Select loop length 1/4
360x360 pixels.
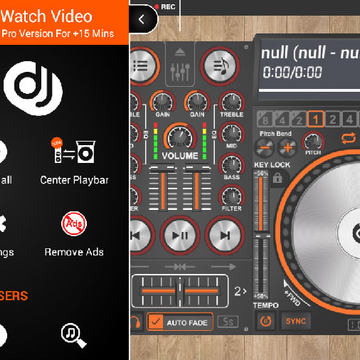[x=282, y=119]
